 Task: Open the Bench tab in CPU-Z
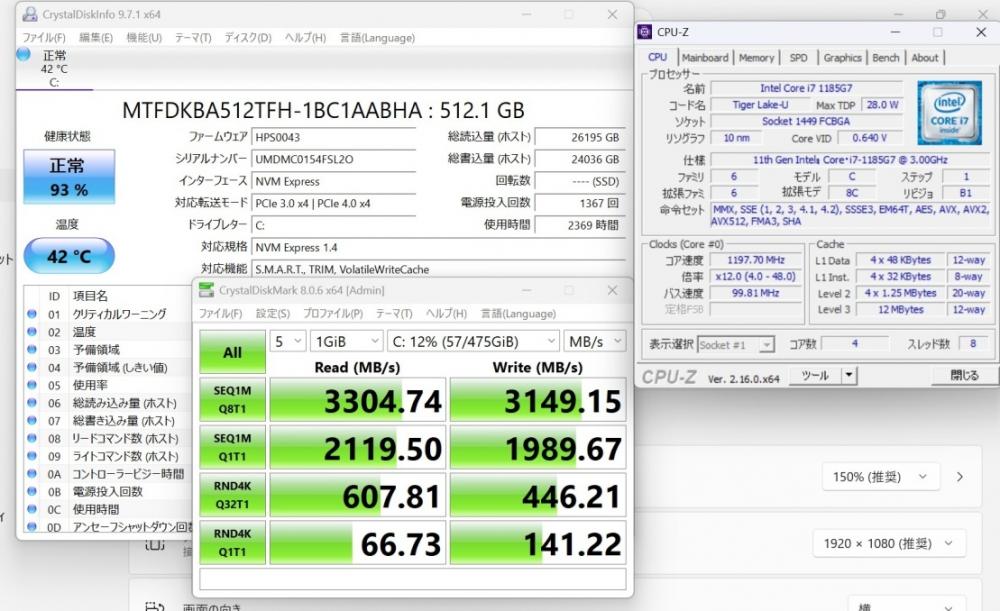[x=886, y=58]
